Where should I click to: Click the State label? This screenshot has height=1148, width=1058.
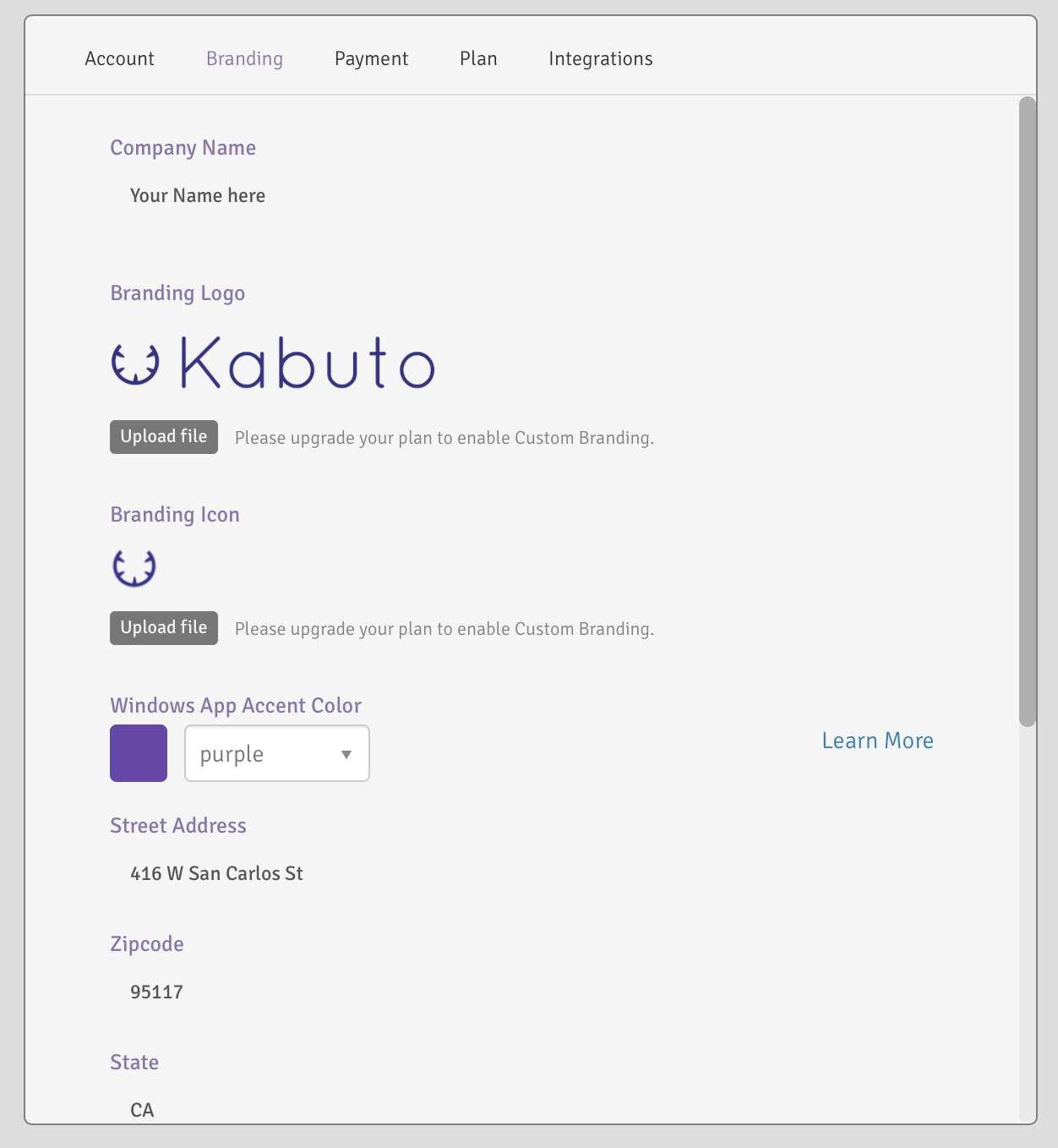[x=134, y=1063]
